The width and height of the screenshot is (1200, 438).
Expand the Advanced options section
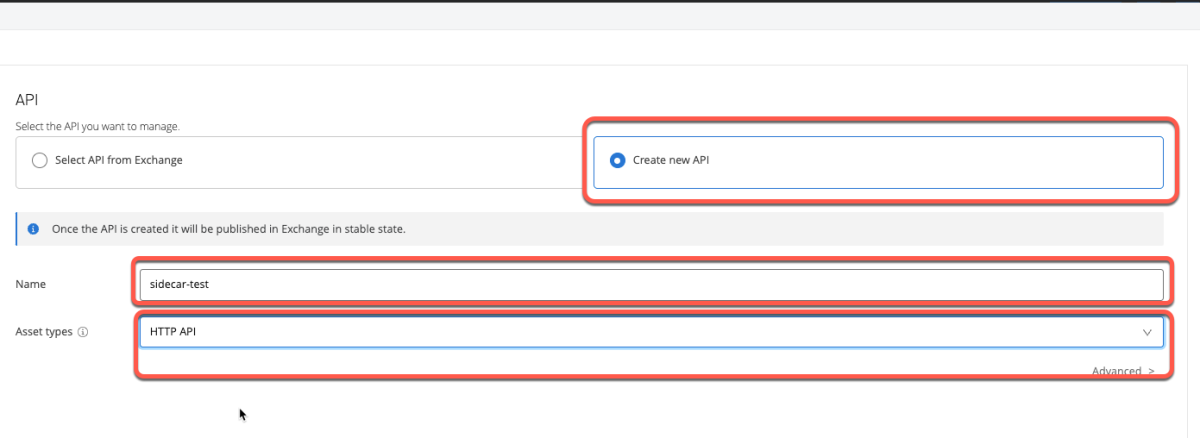[x=1123, y=371]
